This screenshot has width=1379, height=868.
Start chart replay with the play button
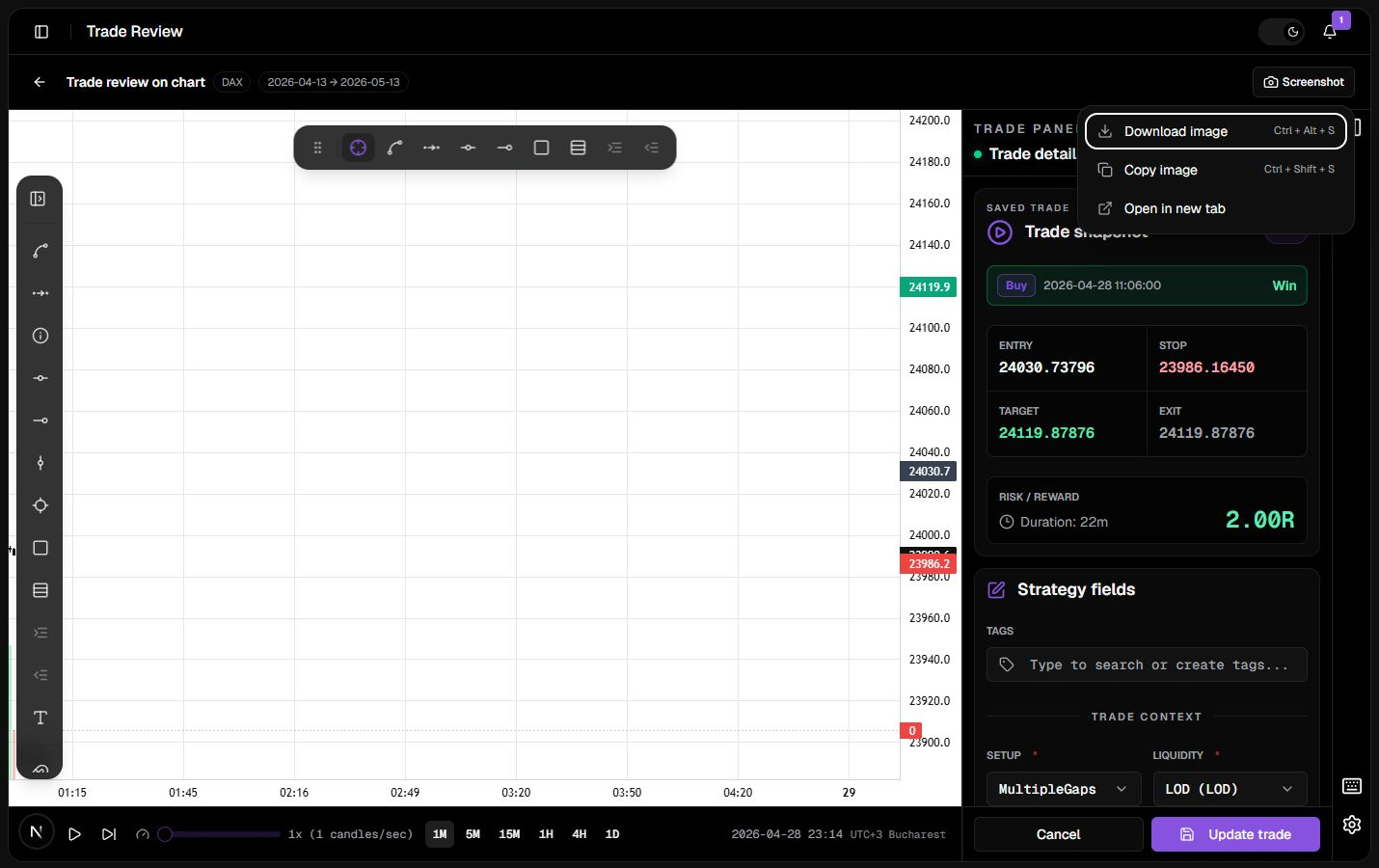tap(74, 834)
